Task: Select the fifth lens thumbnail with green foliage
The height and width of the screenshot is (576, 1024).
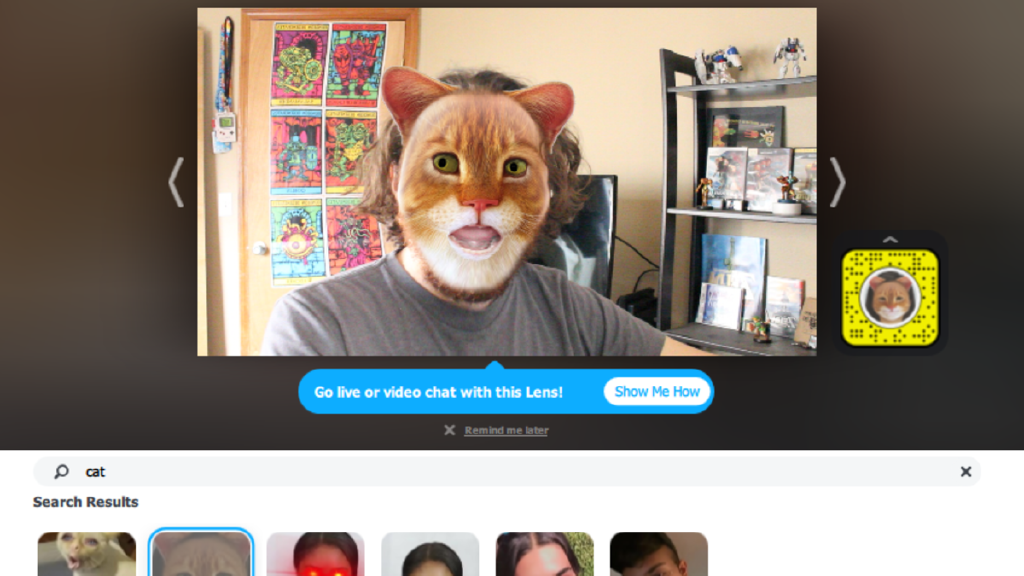Action: [x=545, y=554]
